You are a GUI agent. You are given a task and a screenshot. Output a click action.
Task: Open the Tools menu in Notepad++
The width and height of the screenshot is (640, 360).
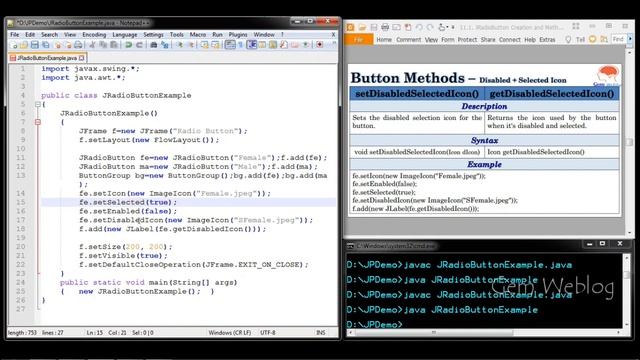click(177, 35)
